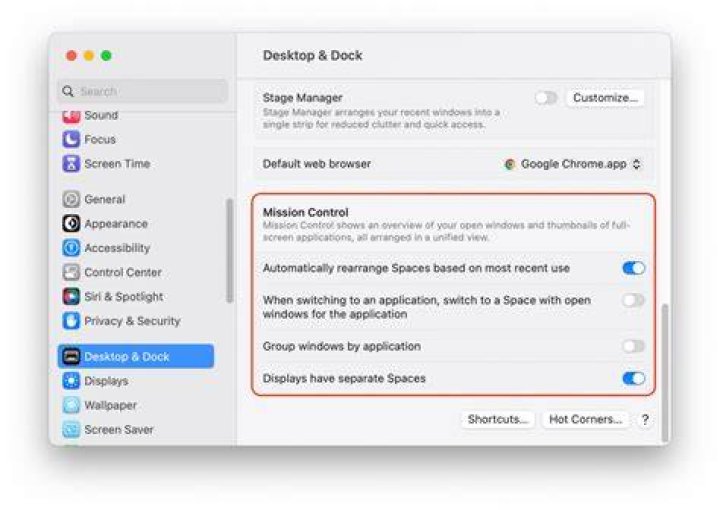The image size is (720, 510).
Task: Select the General gear icon
Action: (x=71, y=199)
